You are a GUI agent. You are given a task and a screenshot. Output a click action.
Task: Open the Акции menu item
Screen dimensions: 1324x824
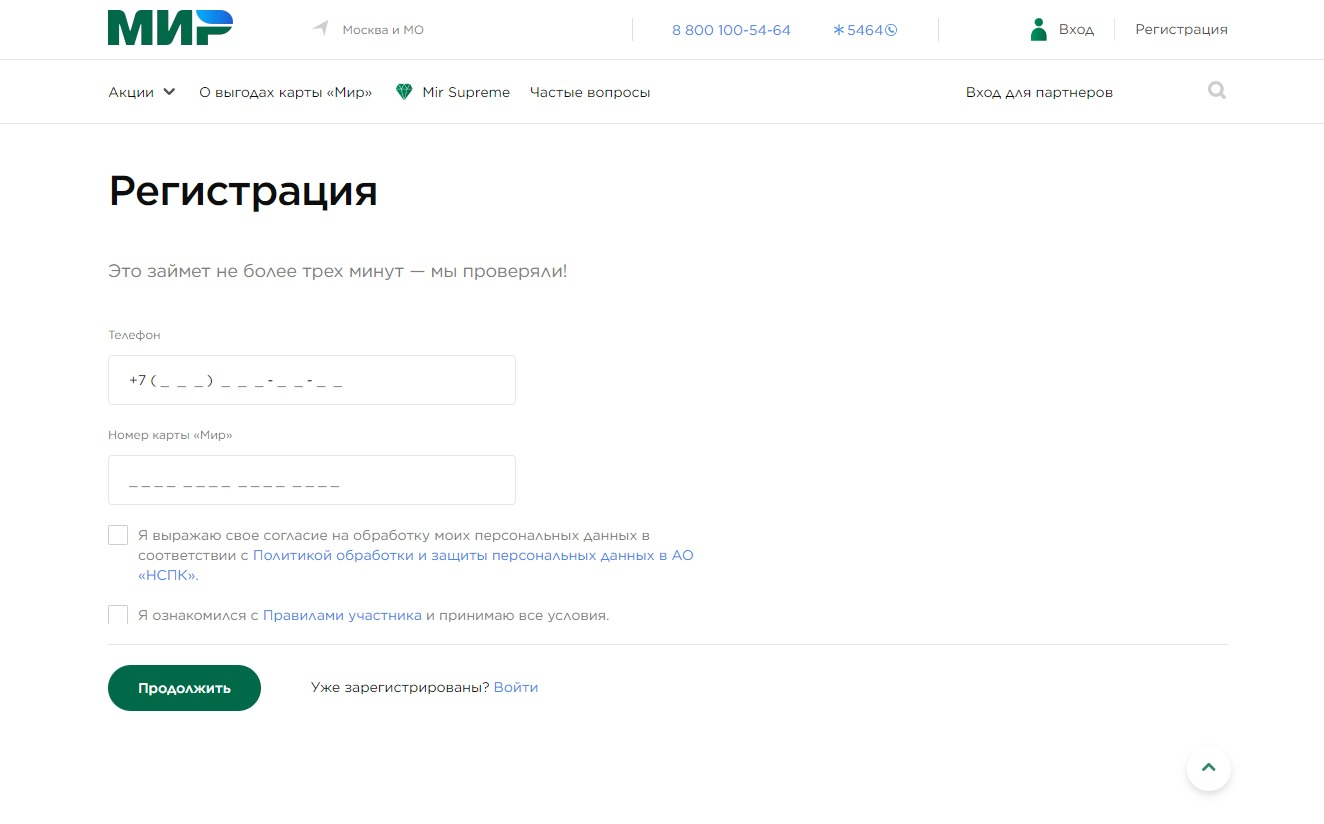131,92
